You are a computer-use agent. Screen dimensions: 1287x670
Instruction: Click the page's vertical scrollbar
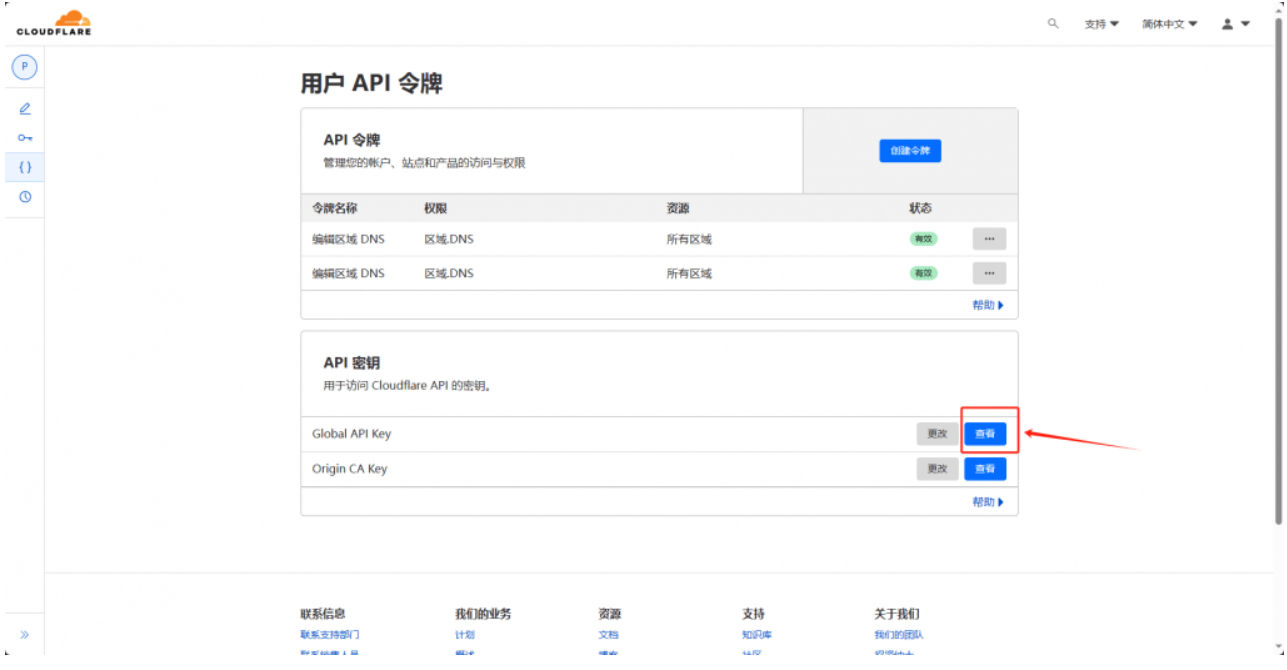pyautogui.click(x=1279, y=270)
